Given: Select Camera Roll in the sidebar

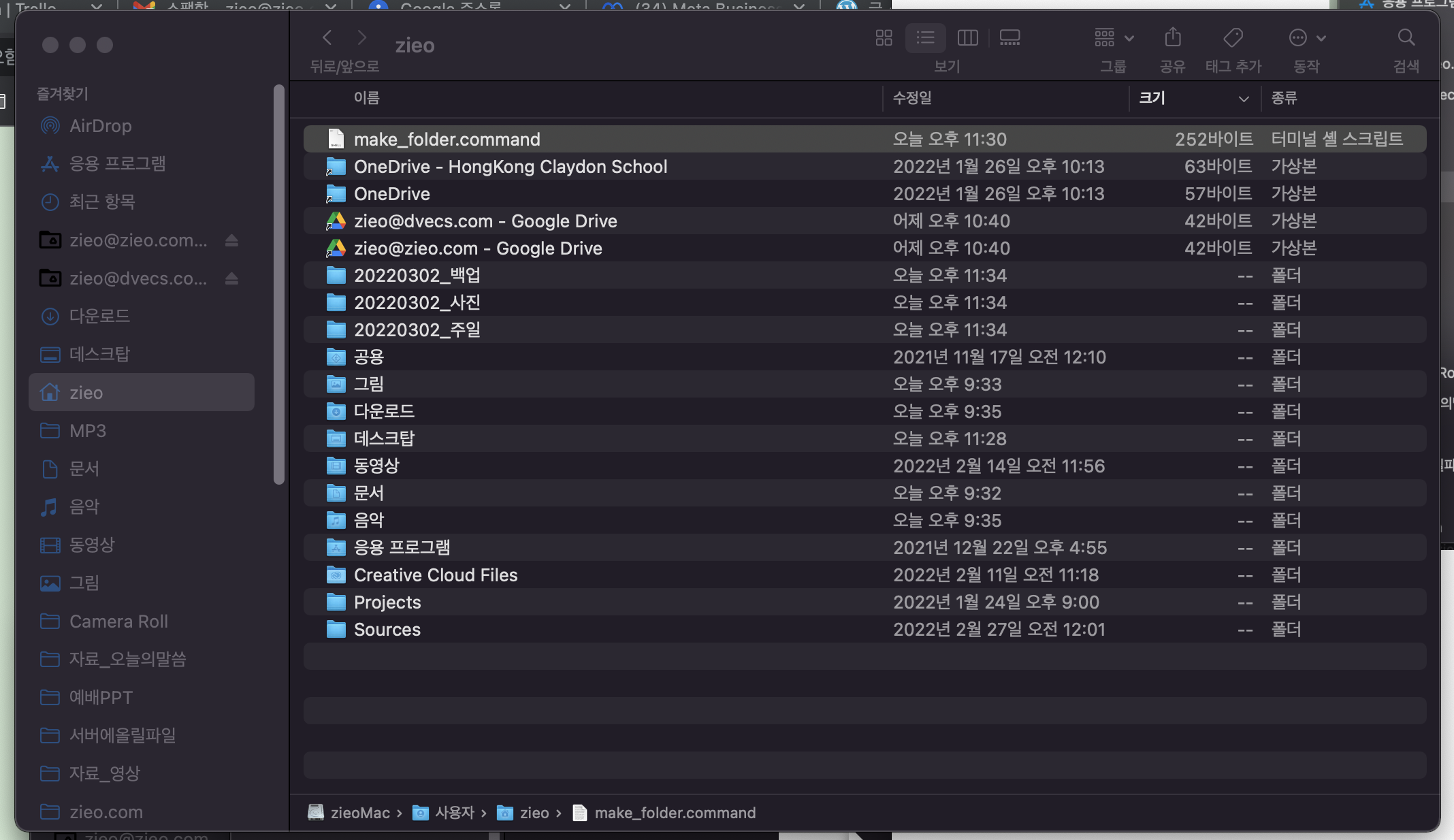Looking at the screenshot, I should pyautogui.click(x=118, y=621).
